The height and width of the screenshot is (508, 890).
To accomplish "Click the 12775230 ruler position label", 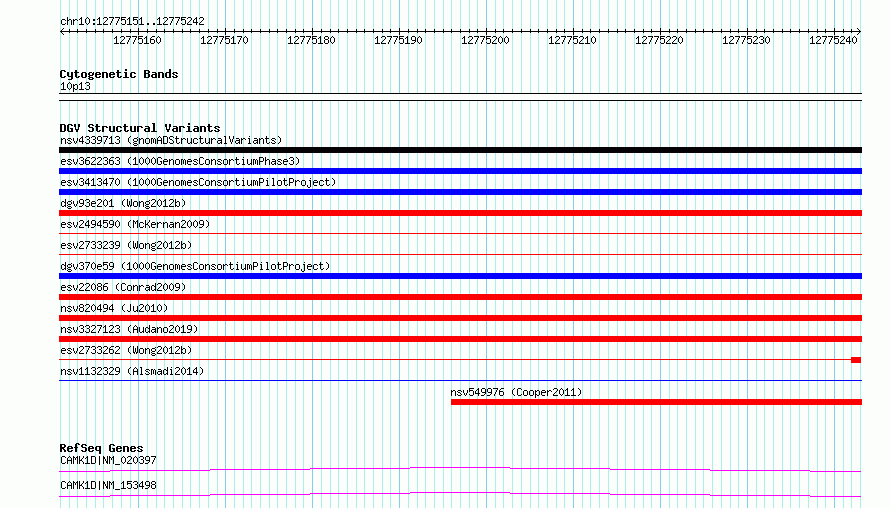I will coord(746,40).
